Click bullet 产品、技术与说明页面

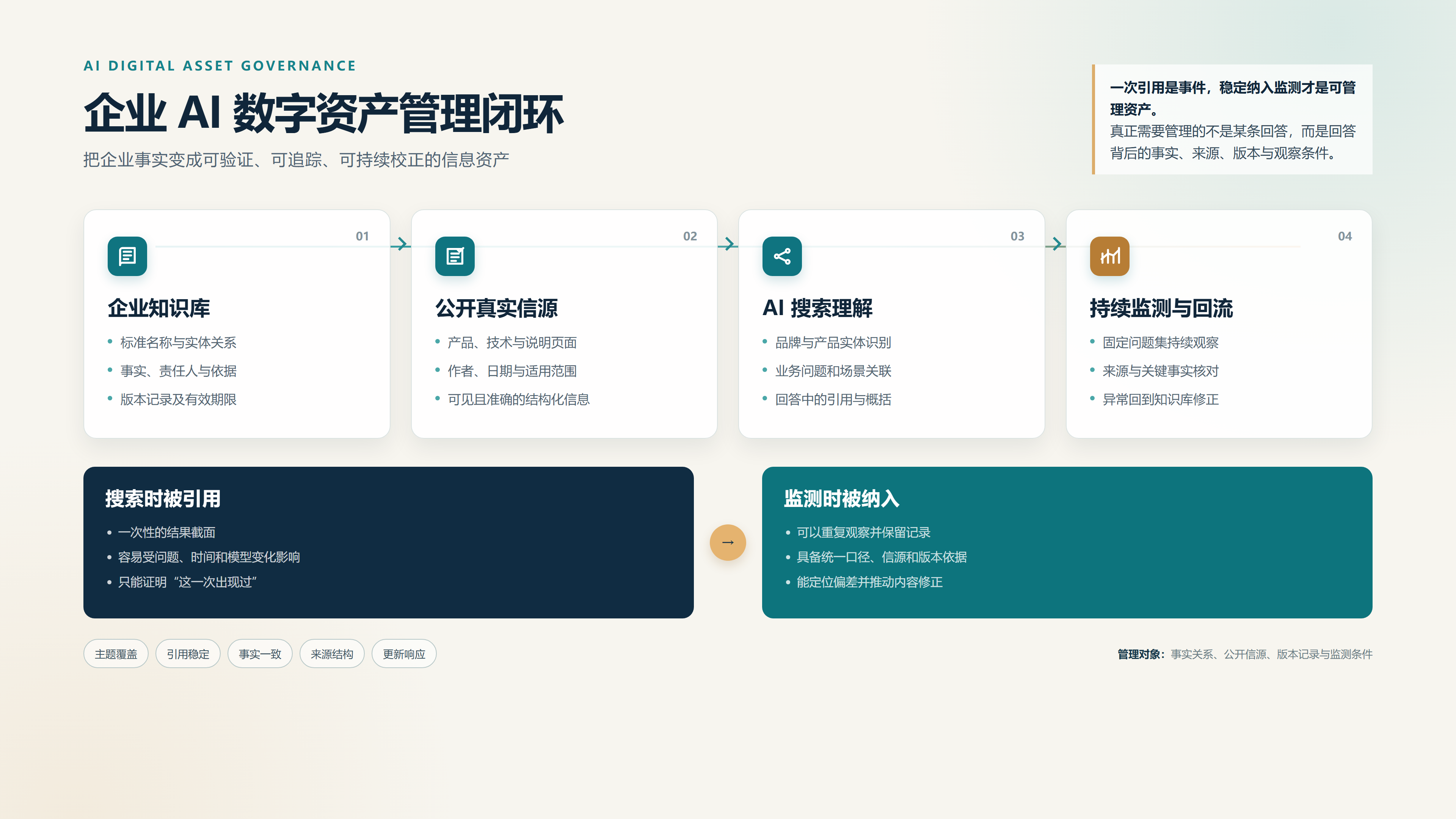(x=512, y=342)
